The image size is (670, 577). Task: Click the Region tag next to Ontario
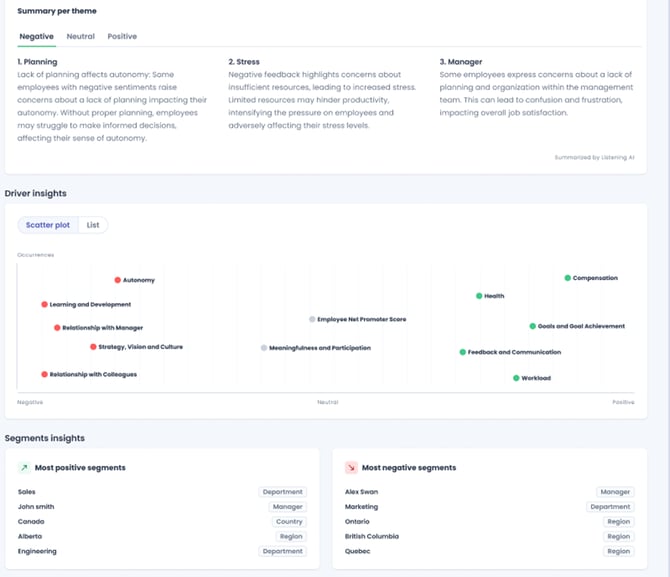(618, 521)
